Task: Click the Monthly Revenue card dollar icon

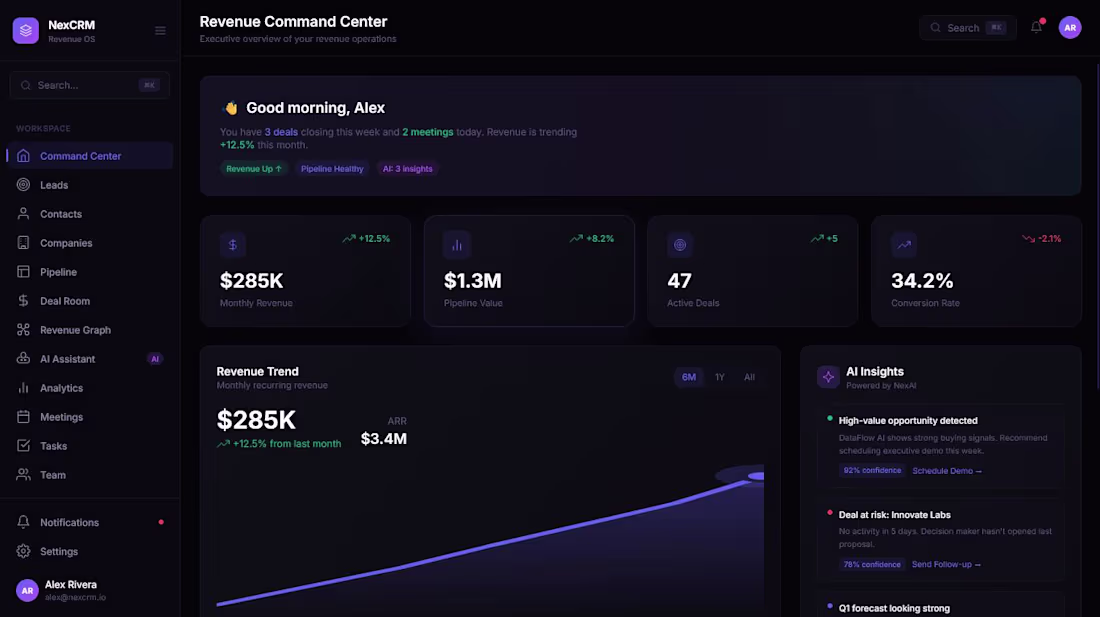Action: pyautogui.click(x=233, y=245)
